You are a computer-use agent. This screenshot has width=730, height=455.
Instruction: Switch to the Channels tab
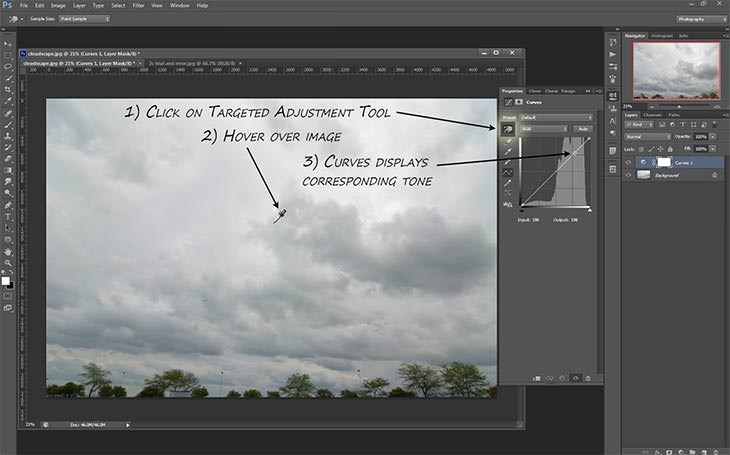click(x=652, y=115)
